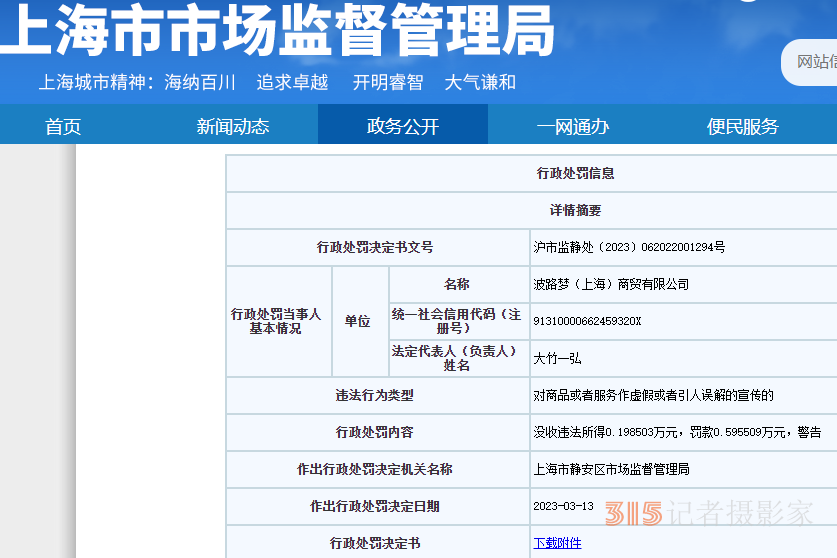Click the 统一社会信用代码（注册号） label
The width and height of the screenshot is (837, 558).
456,321
